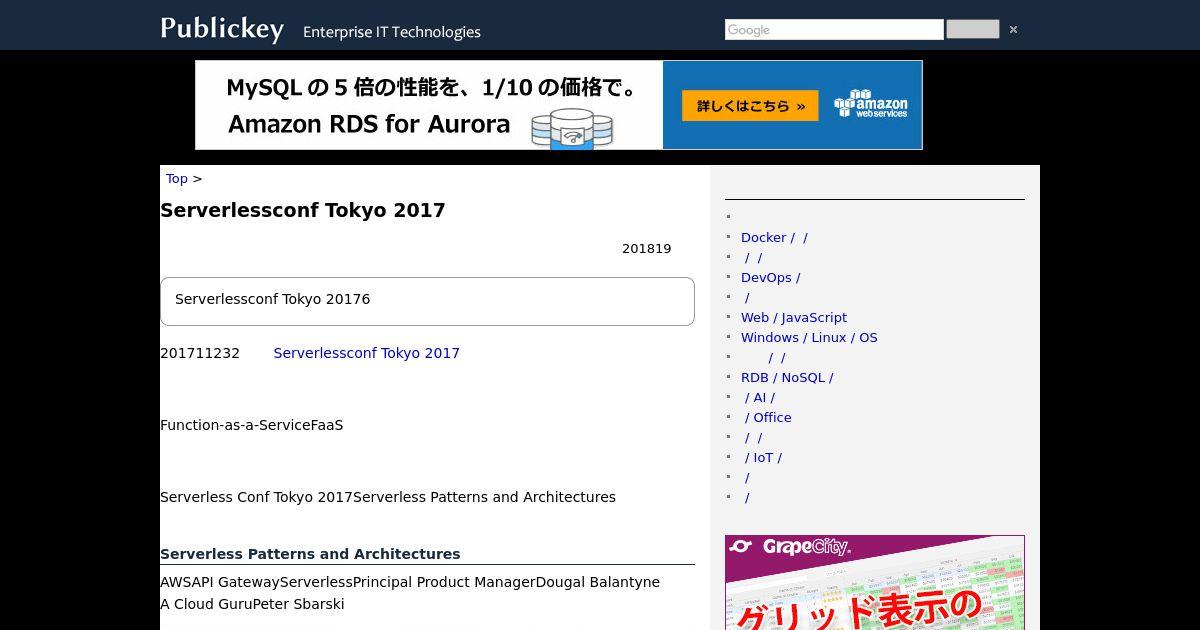This screenshot has height=630, width=1200.
Task: Click text mentioning A Cloud GuruPeter Sbarski
Action: click(x=252, y=604)
